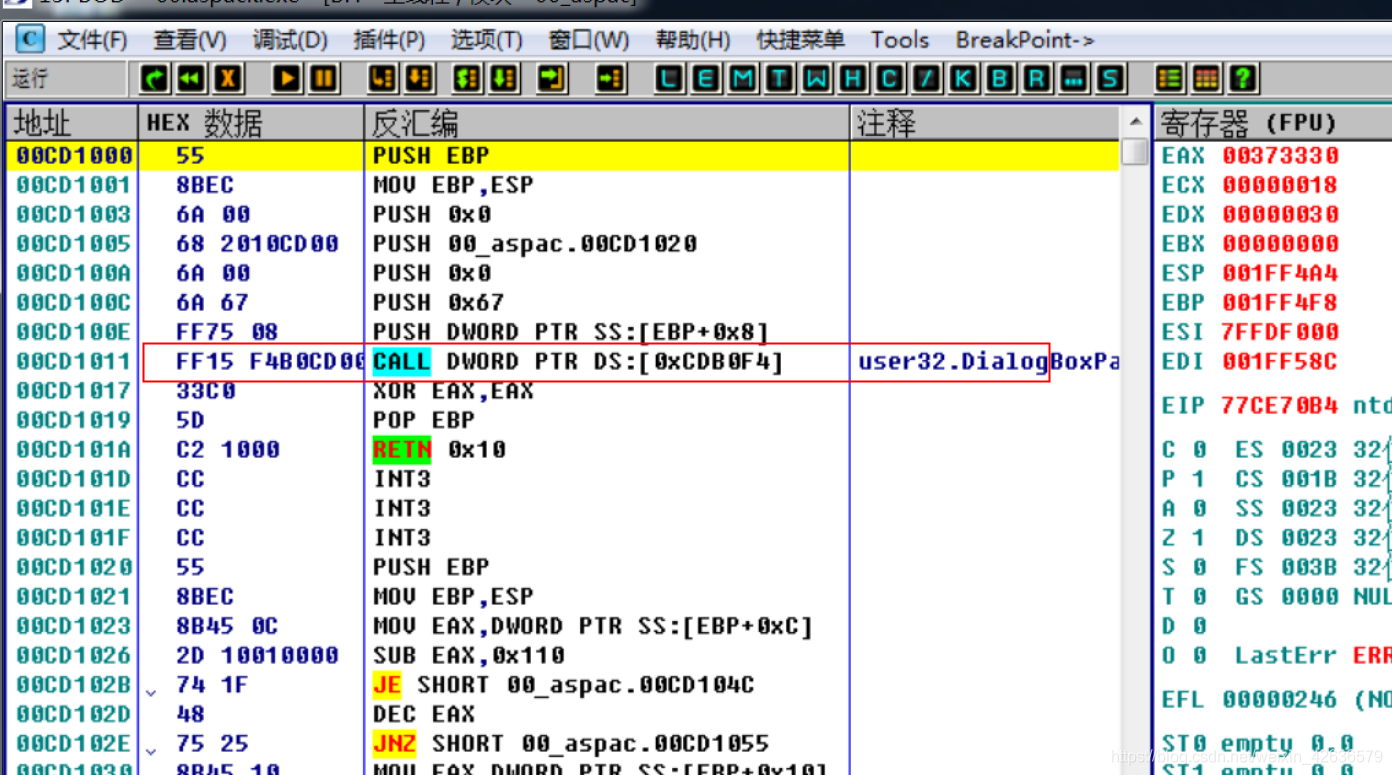Open the 快捷菜单 menu

tap(801, 40)
